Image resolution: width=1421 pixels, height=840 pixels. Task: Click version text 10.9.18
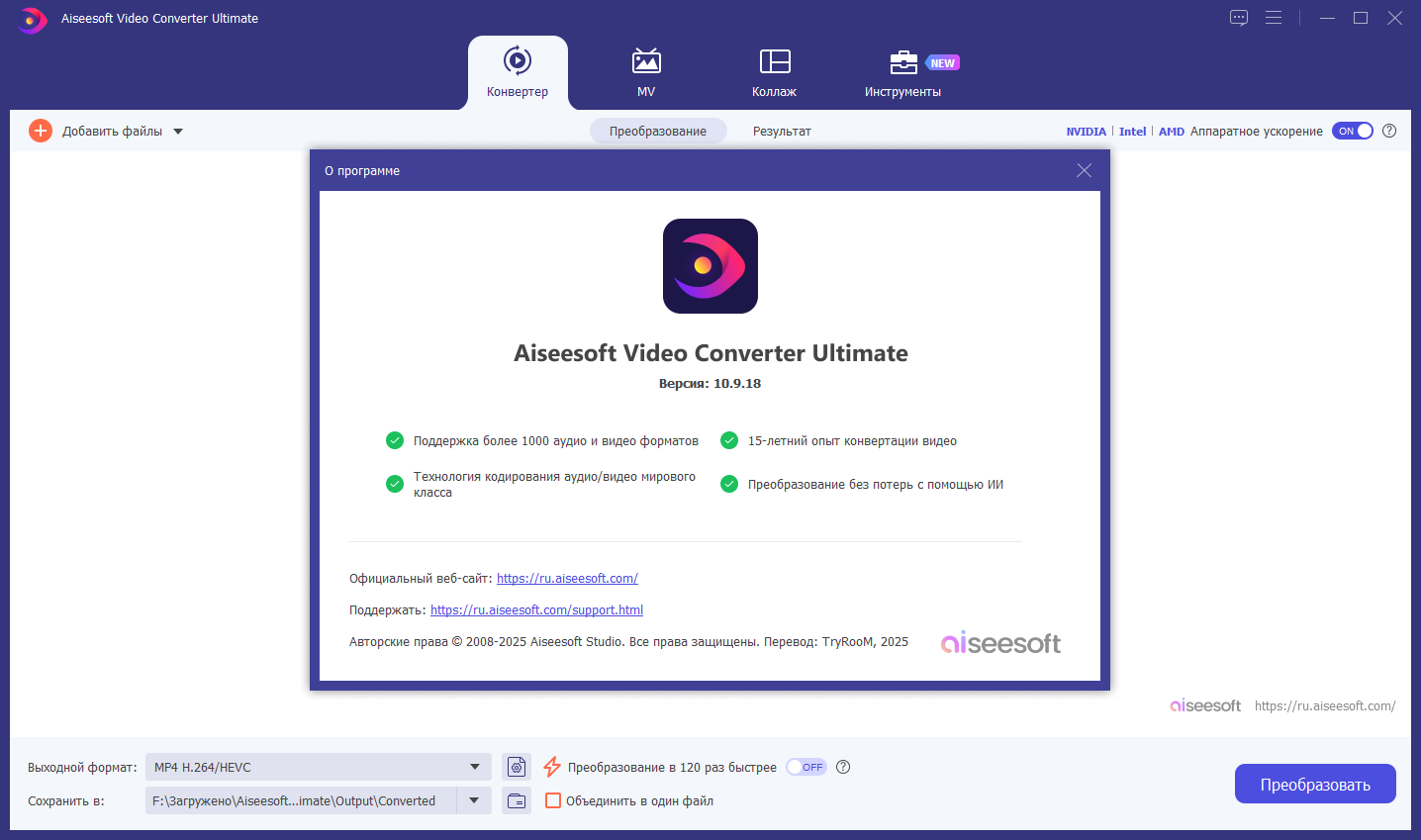pyautogui.click(x=737, y=384)
